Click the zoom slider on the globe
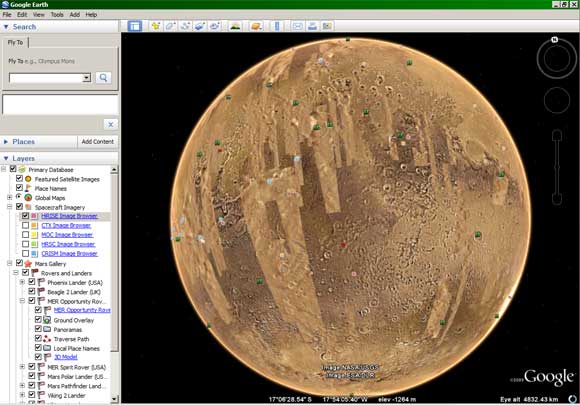This screenshot has height=405, width=580. [557, 167]
